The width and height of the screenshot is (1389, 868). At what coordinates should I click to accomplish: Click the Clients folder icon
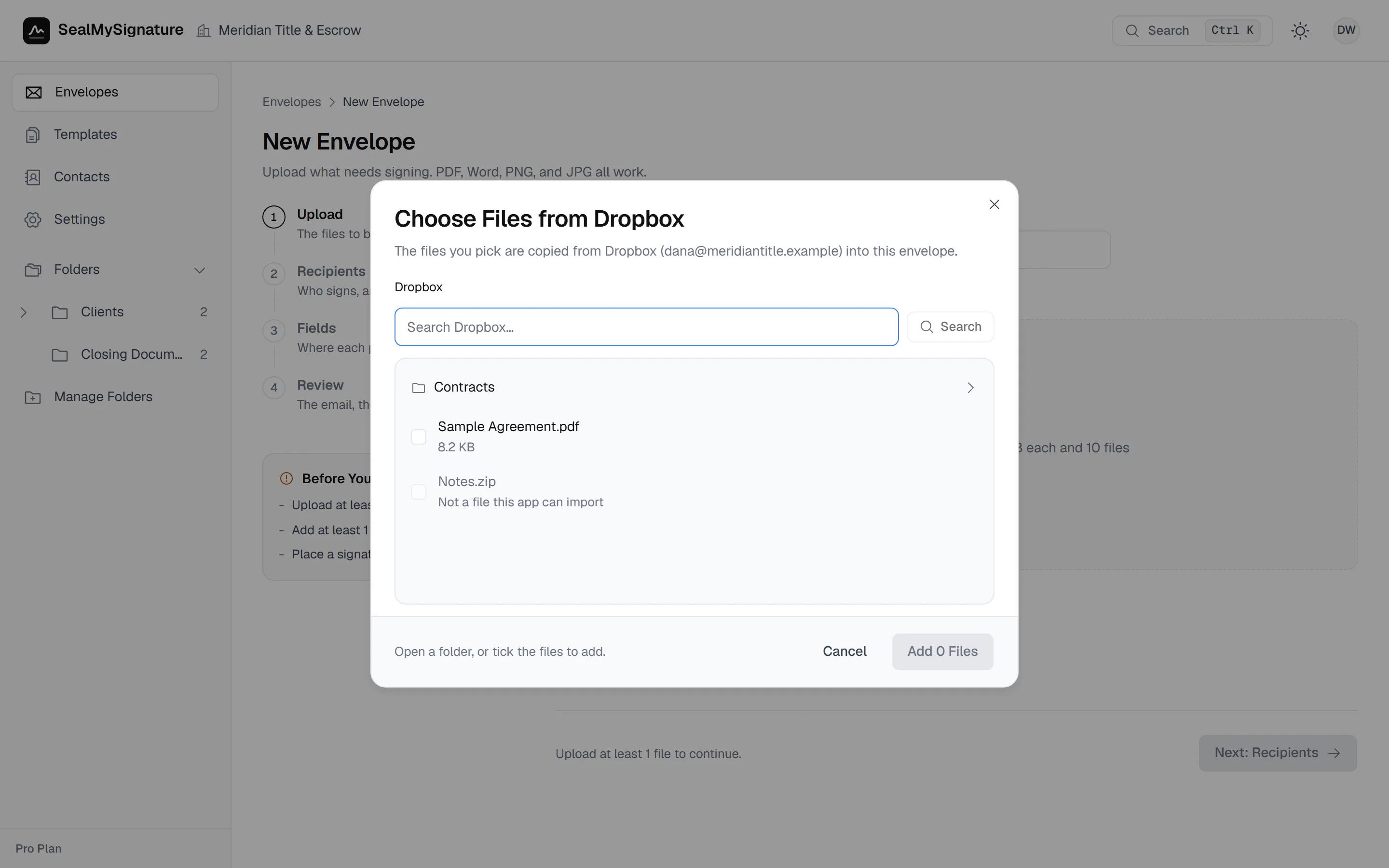click(60, 312)
